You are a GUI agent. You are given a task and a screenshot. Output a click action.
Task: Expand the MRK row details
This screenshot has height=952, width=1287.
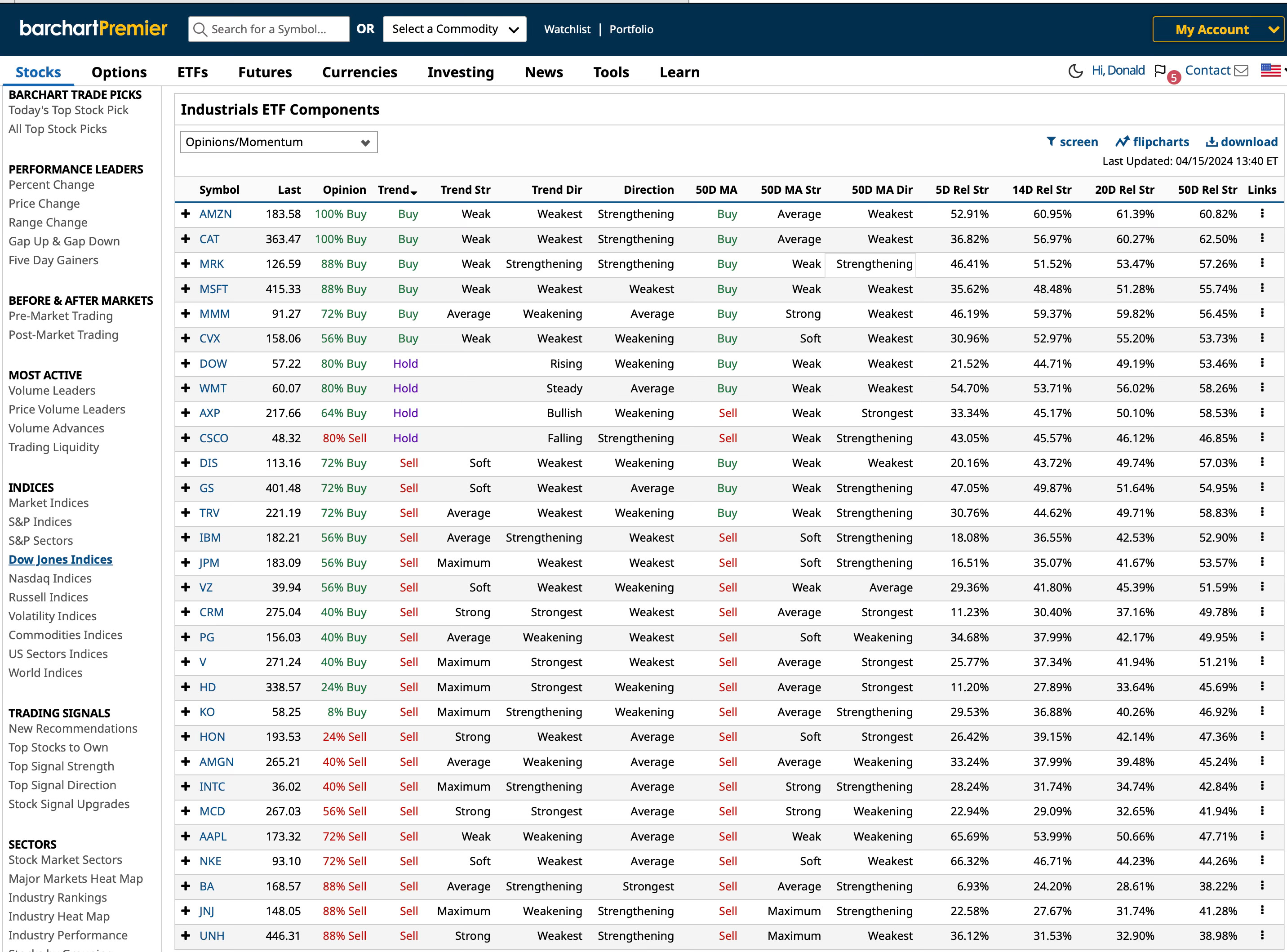pyautogui.click(x=186, y=263)
